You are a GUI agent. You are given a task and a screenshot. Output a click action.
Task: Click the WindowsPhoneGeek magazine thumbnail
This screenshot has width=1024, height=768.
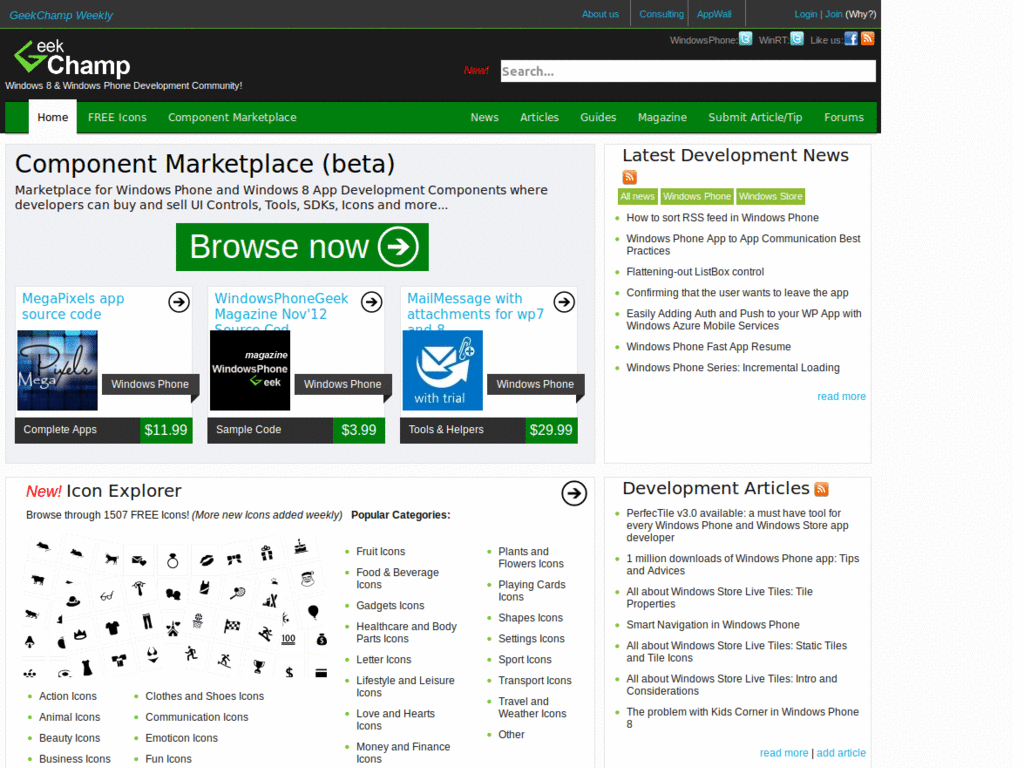(250, 370)
